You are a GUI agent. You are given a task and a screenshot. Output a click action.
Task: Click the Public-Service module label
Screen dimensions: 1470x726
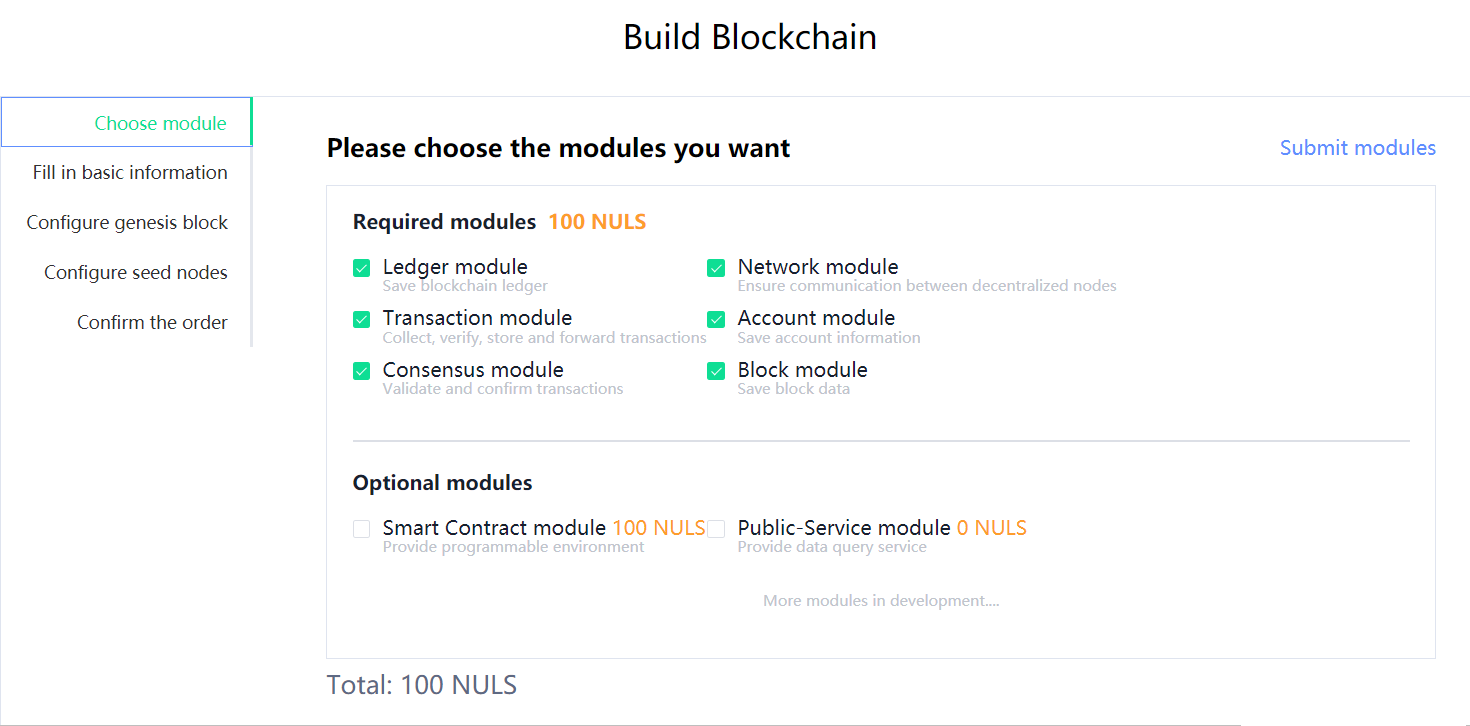pos(844,527)
